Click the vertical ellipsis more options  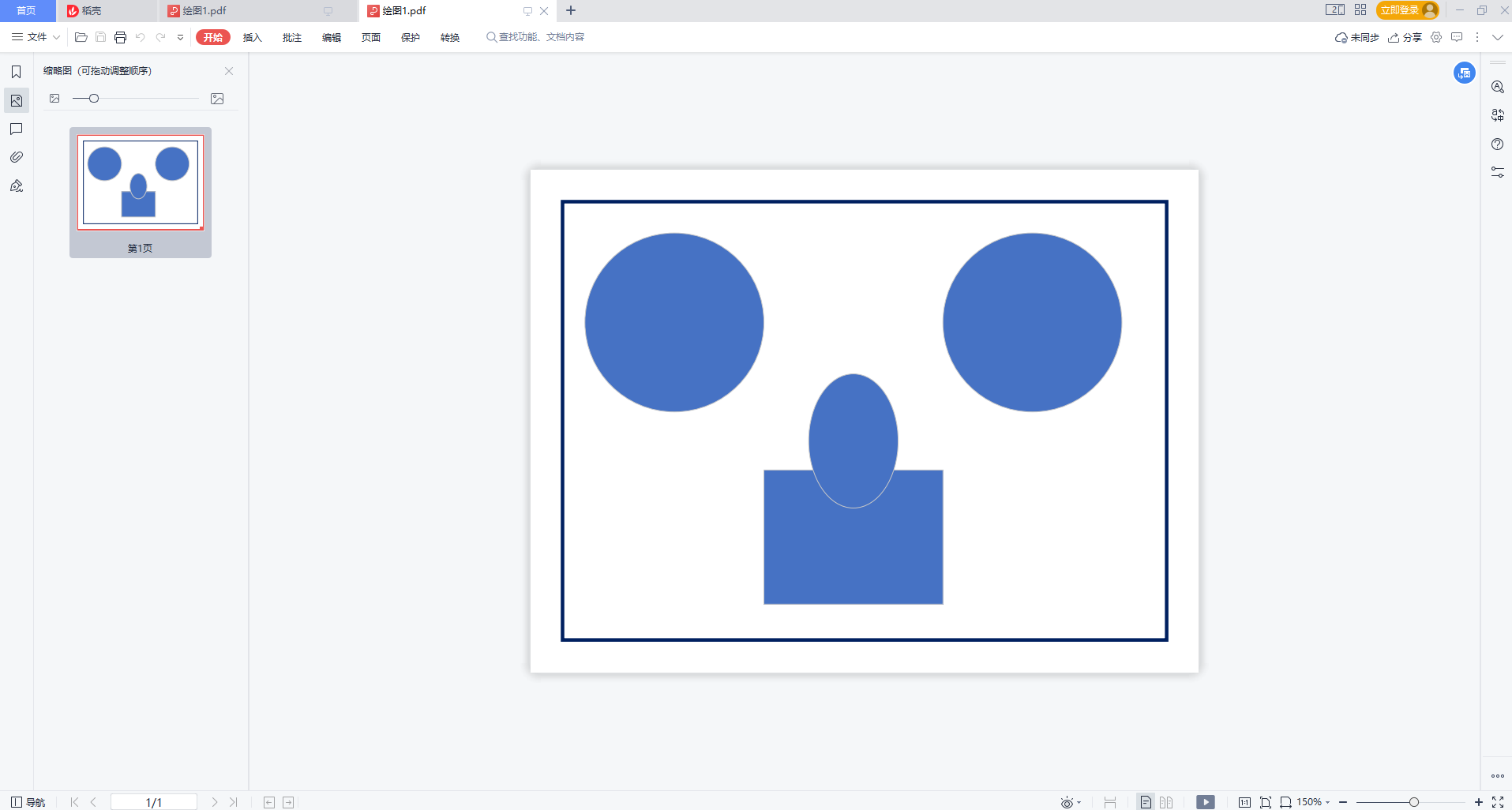[1477, 37]
